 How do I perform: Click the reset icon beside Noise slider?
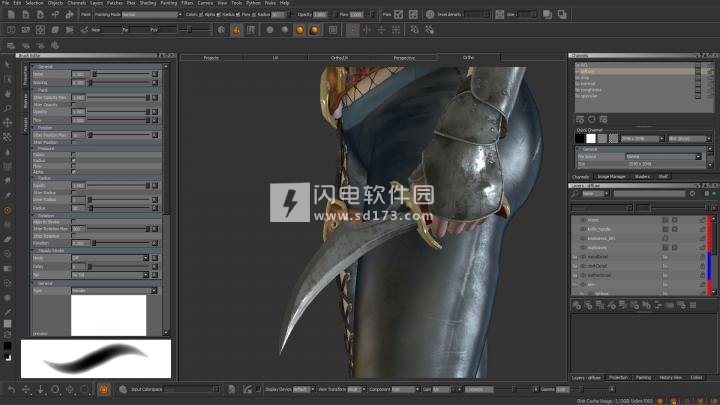coord(155,74)
